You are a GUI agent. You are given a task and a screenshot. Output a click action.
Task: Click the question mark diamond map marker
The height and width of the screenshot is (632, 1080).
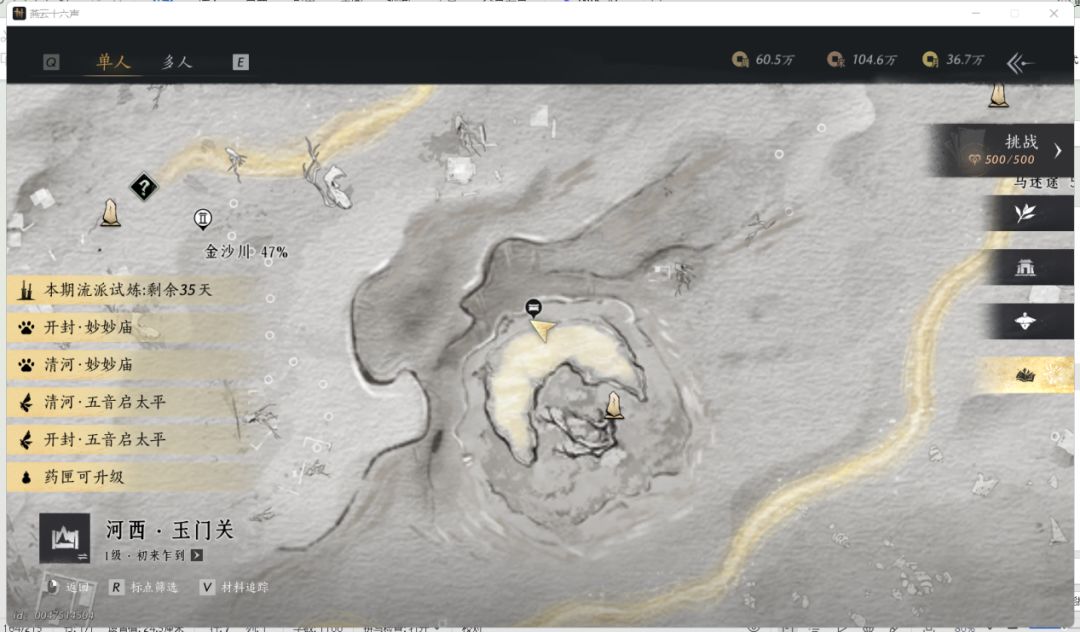coord(144,187)
